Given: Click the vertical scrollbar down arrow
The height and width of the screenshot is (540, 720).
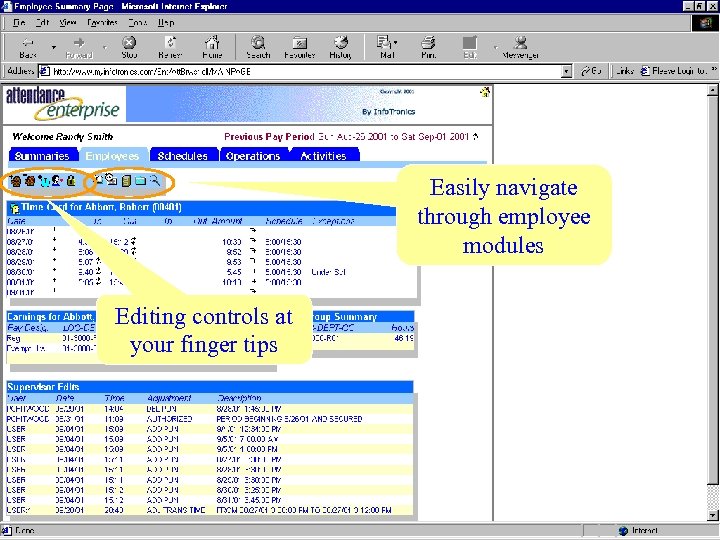Looking at the screenshot, I should coord(712,515).
